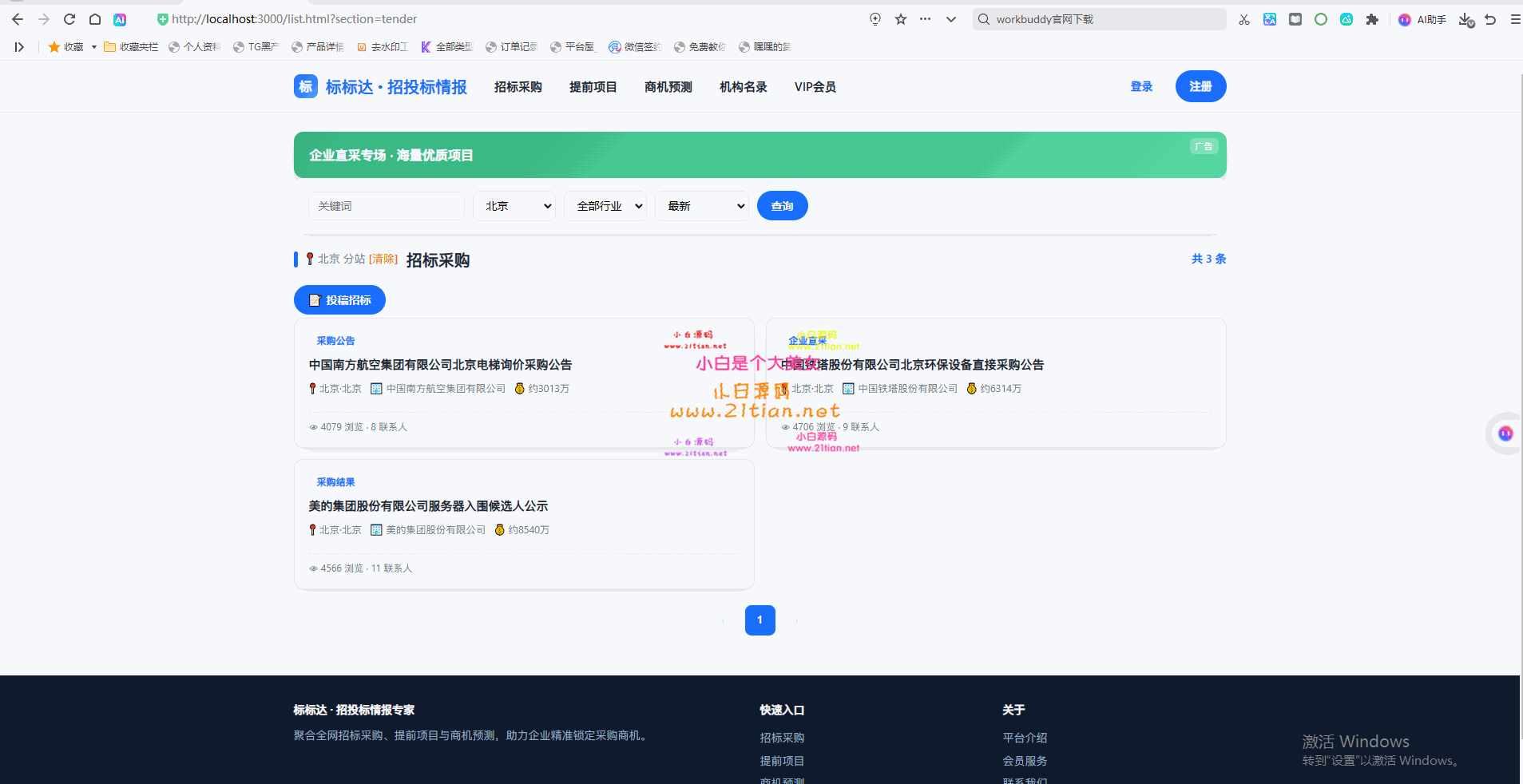
Task: Open the 企业直采专场 green banner ad
Action: point(760,155)
